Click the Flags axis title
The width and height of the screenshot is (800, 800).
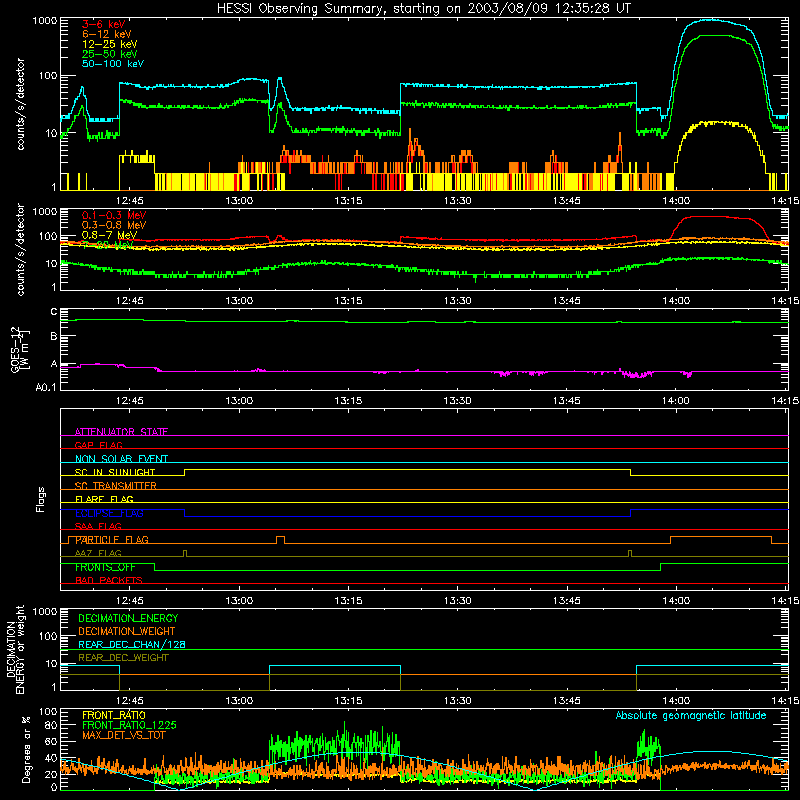[x=41, y=499]
